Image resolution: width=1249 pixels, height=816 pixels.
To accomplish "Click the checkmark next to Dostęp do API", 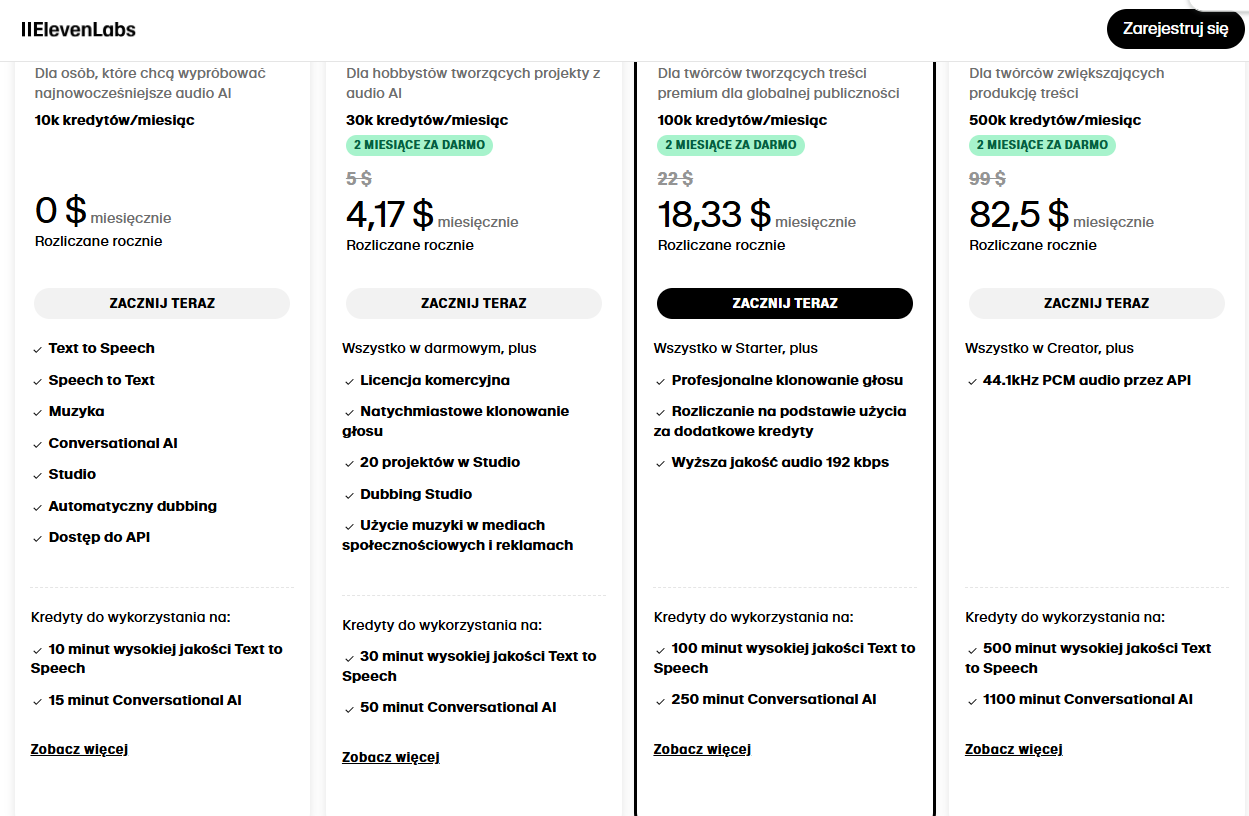I will click(x=38, y=539).
